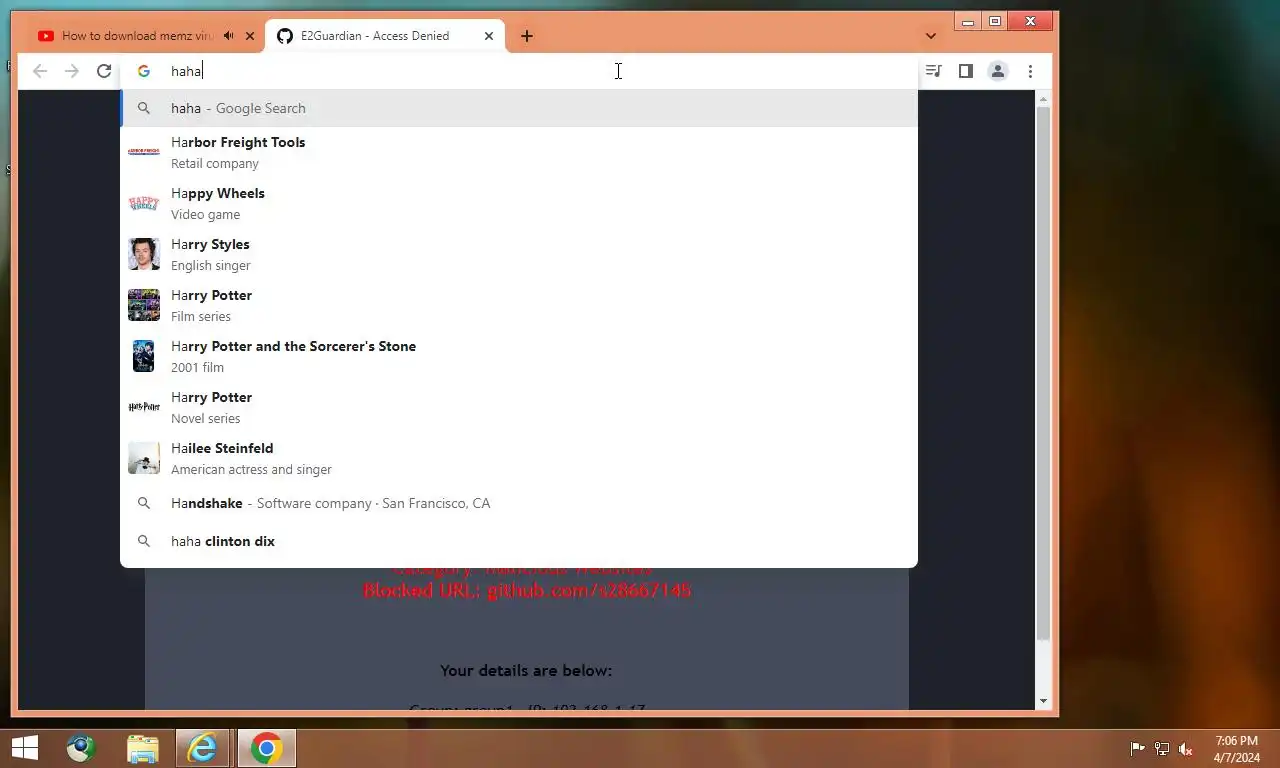Launch Internet Explorer from the taskbar
Viewport: 1280px width, 768px height.
tap(203, 748)
